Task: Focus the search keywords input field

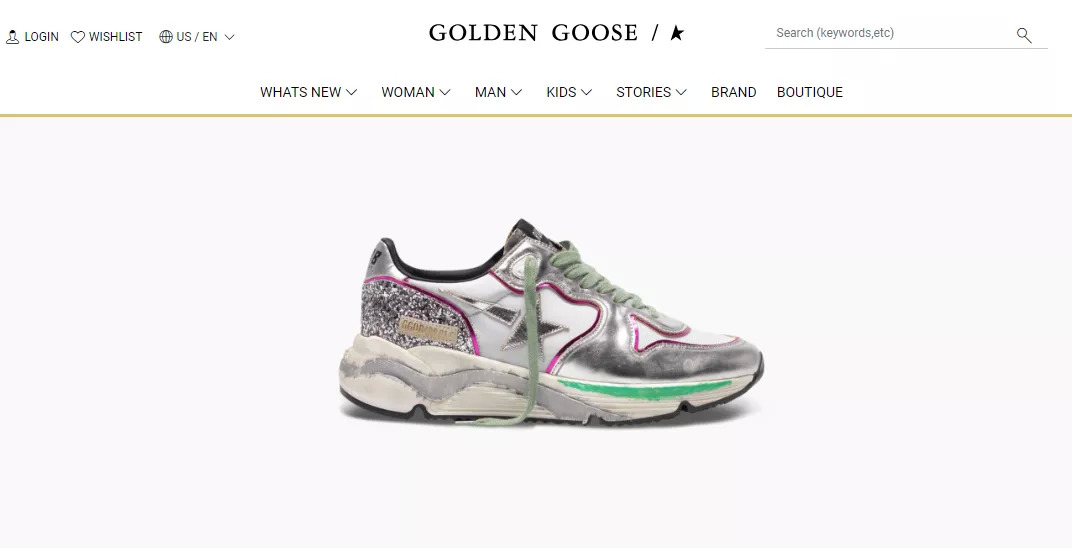Action: pyautogui.click(x=889, y=33)
